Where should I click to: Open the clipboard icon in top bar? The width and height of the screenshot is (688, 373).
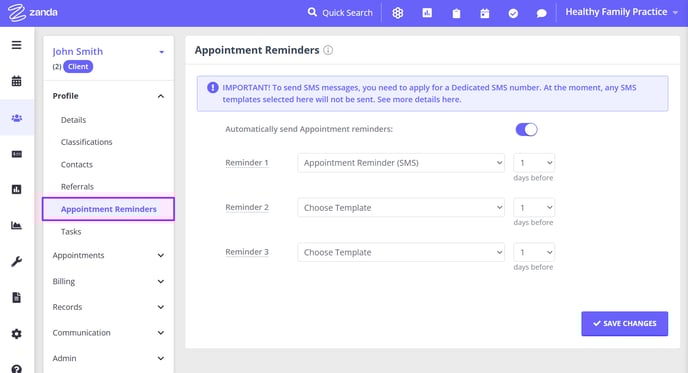tap(456, 13)
